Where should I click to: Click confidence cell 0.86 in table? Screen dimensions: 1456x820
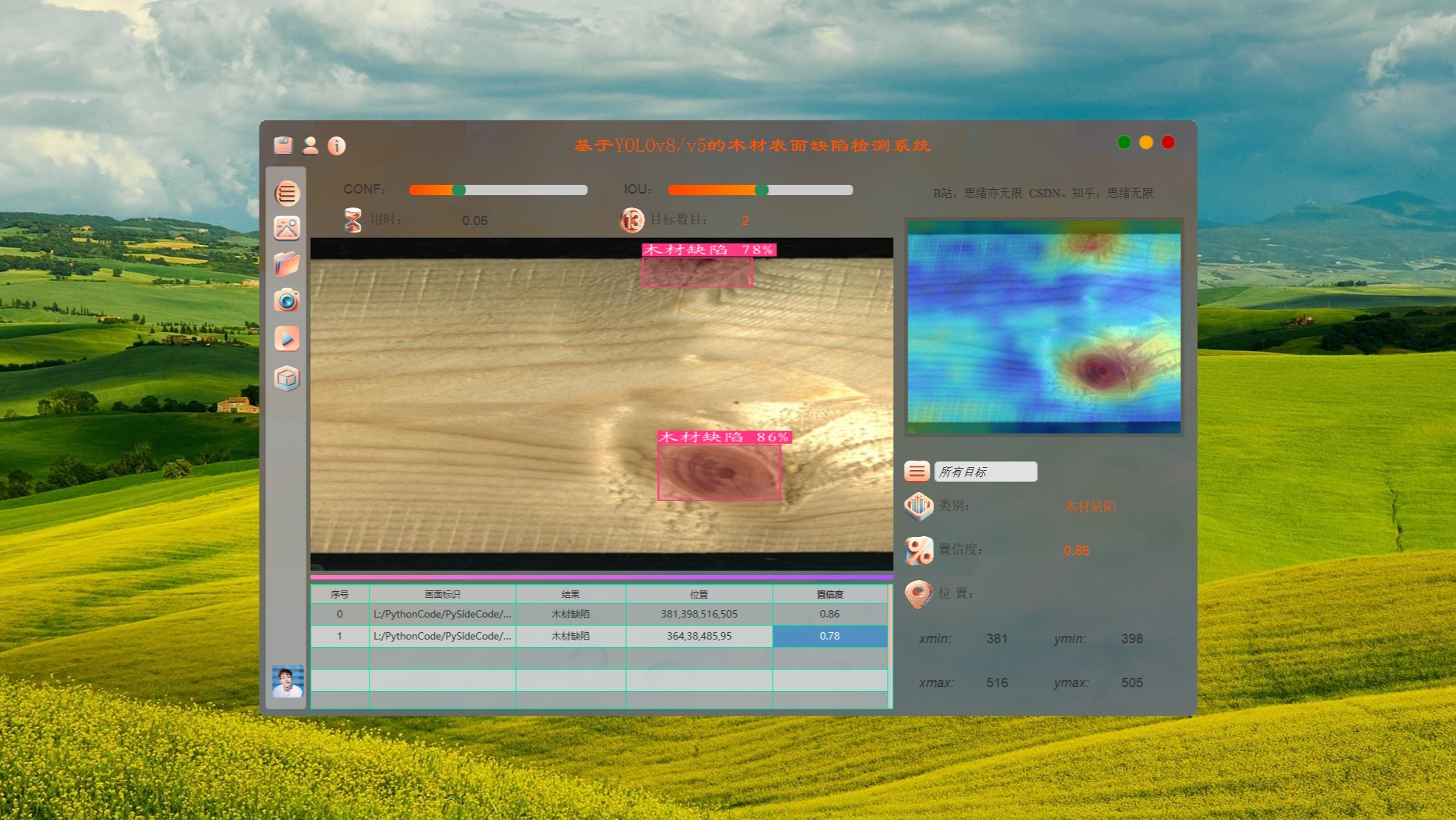(x=830, y=614)
